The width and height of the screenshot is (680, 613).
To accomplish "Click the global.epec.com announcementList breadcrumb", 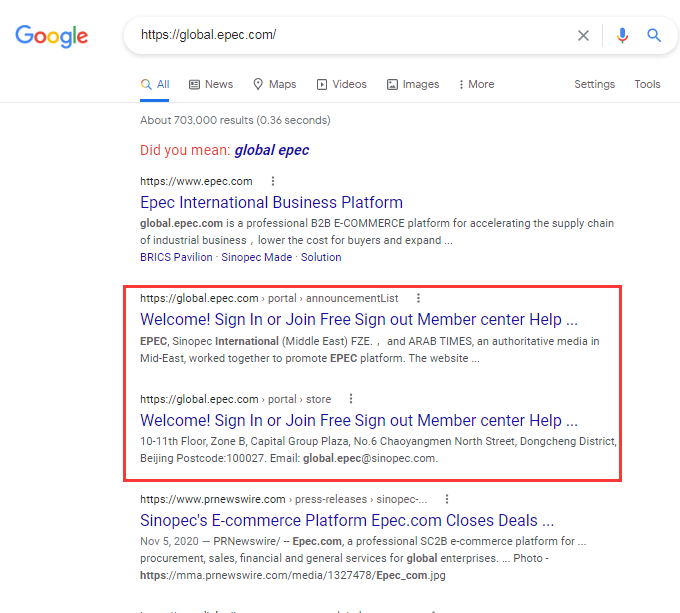I will point(269,298).
